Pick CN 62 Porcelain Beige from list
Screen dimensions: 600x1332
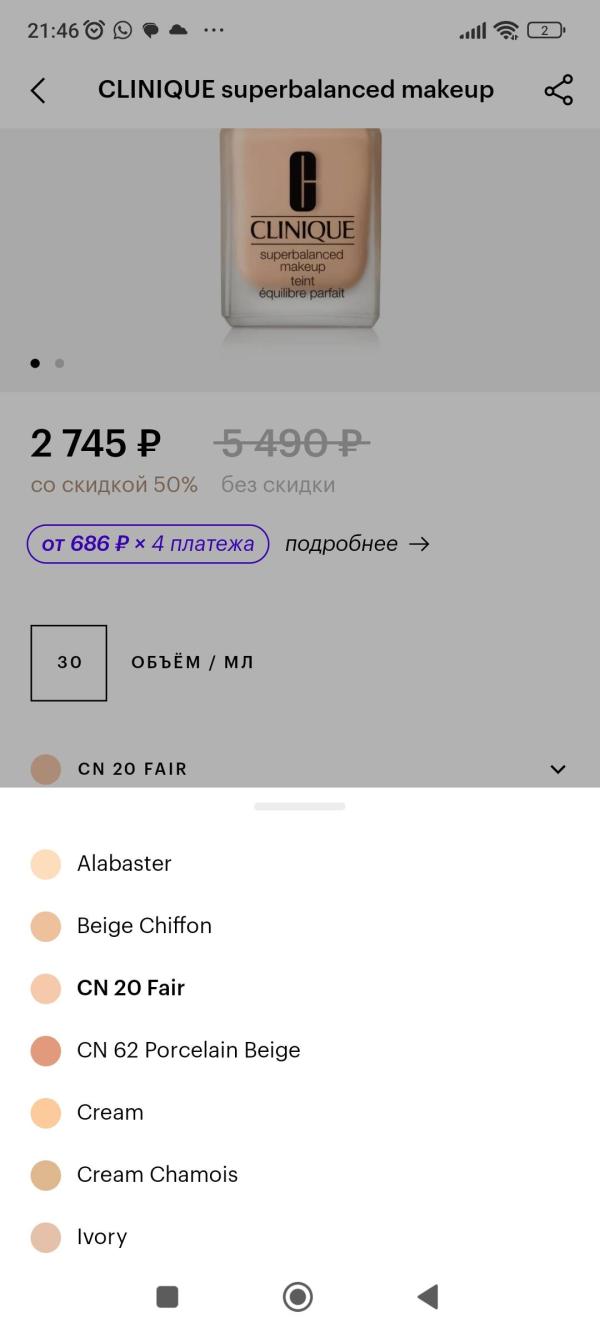[x=188, y=1050]
